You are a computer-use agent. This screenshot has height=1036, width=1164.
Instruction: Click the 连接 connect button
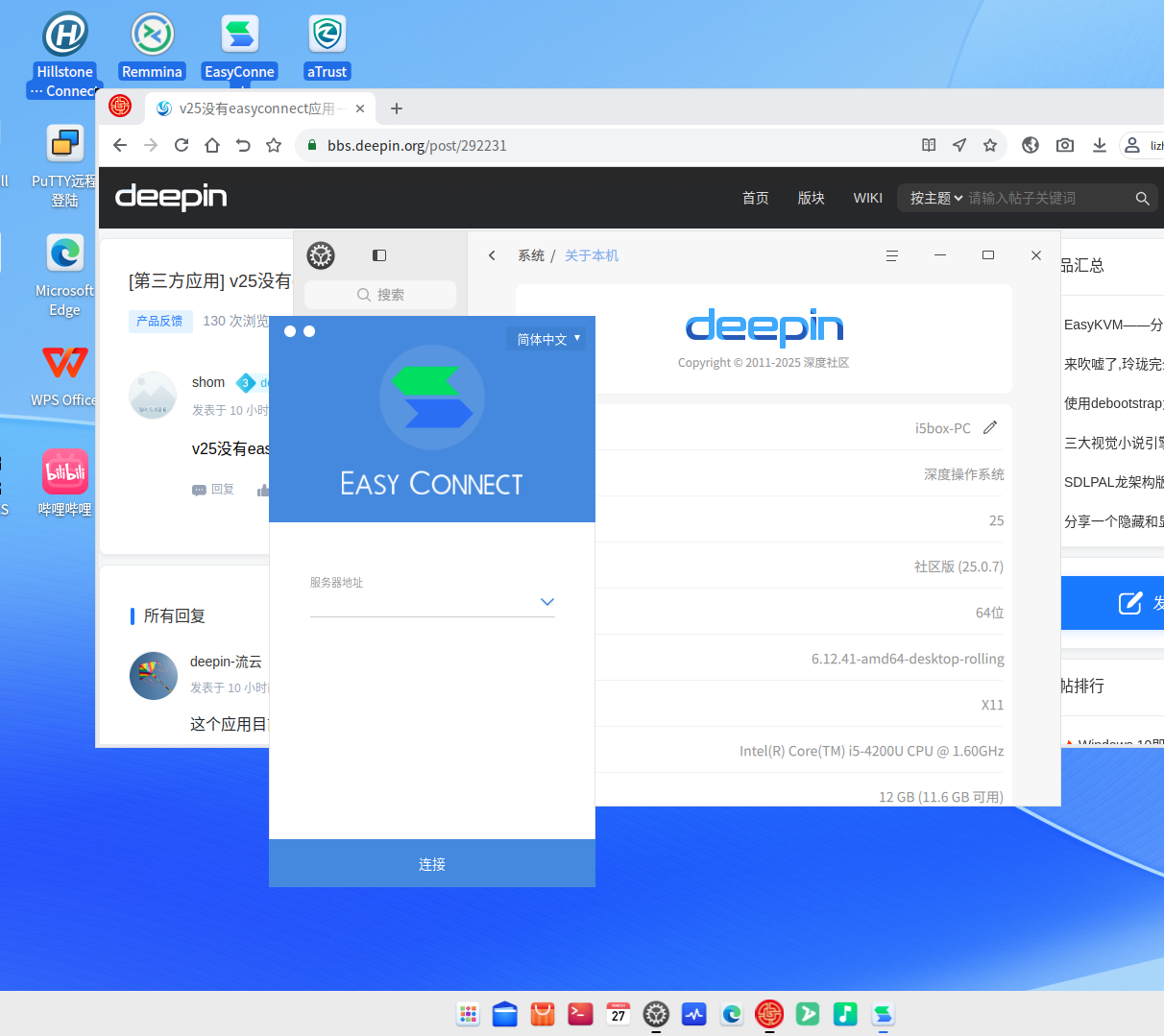tap(432, 864)
